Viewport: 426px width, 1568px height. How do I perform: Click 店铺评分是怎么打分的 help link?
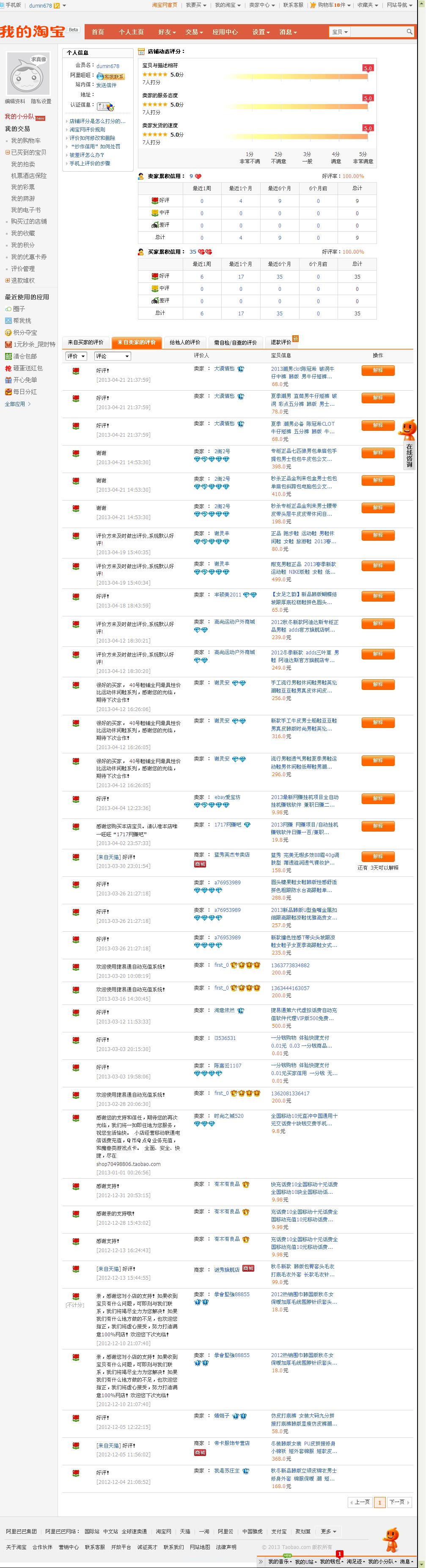(x=98, y=121)
